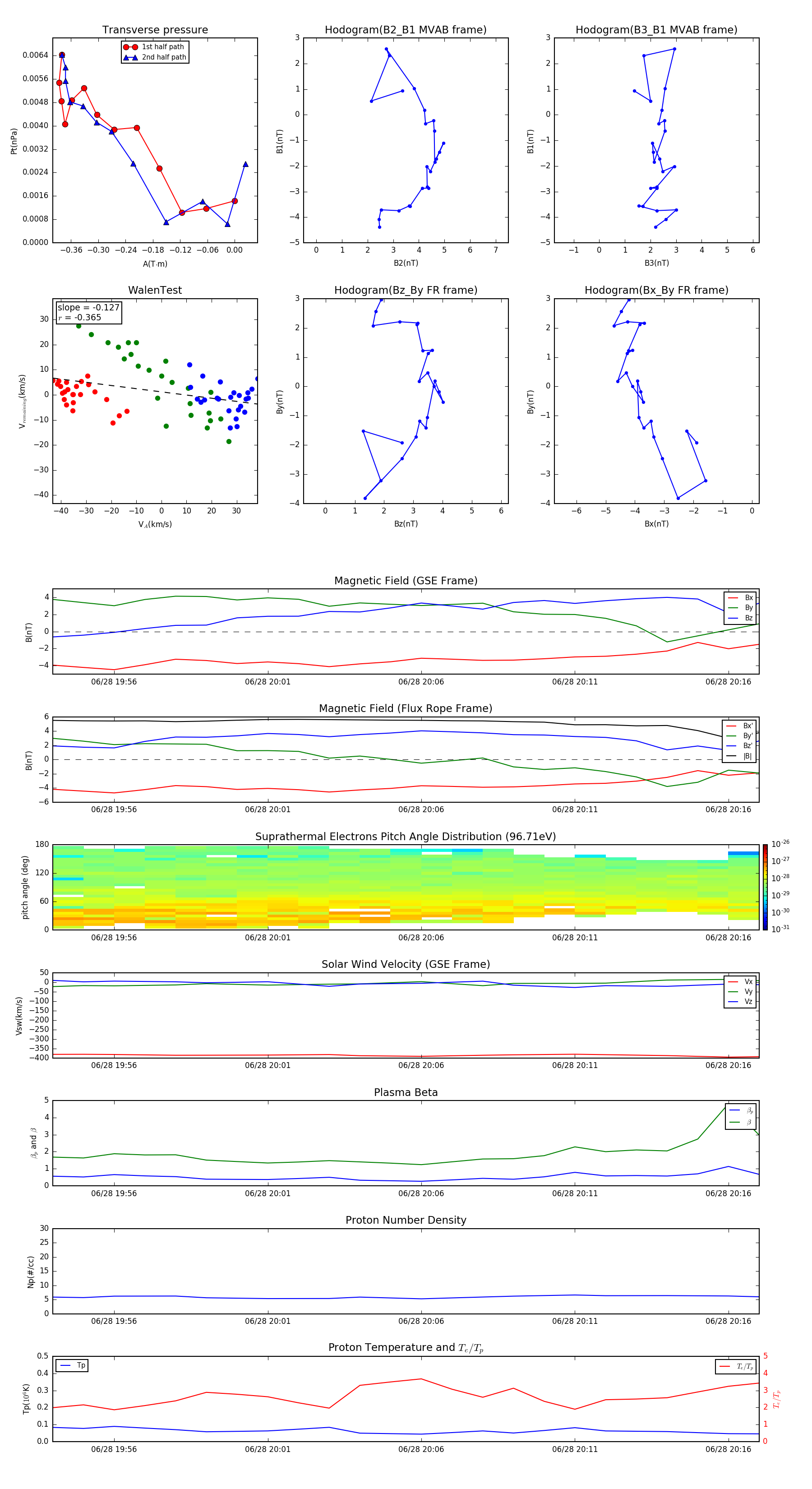Click the 'Proton Temperature and Te/Tp' title
This screenshot has width=812, height=1489.
click(406, 1348)
